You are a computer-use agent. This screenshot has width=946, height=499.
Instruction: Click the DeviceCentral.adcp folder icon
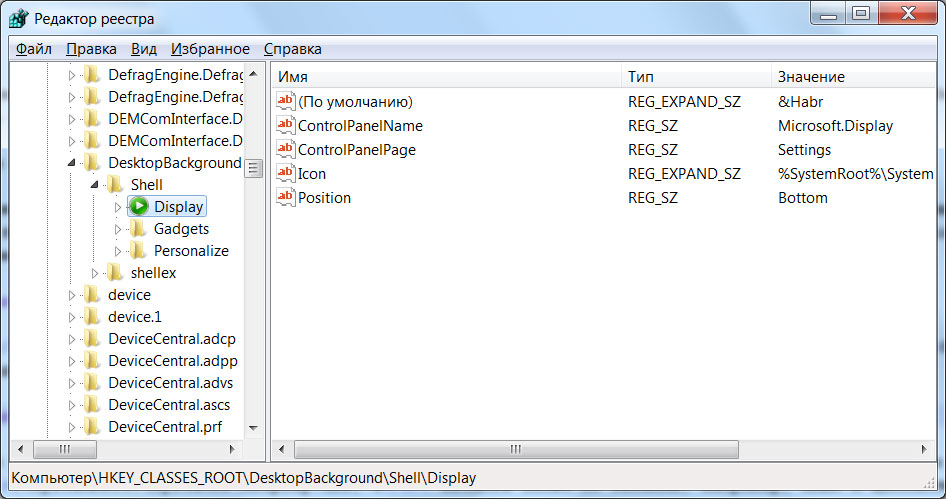coord(92,338)
